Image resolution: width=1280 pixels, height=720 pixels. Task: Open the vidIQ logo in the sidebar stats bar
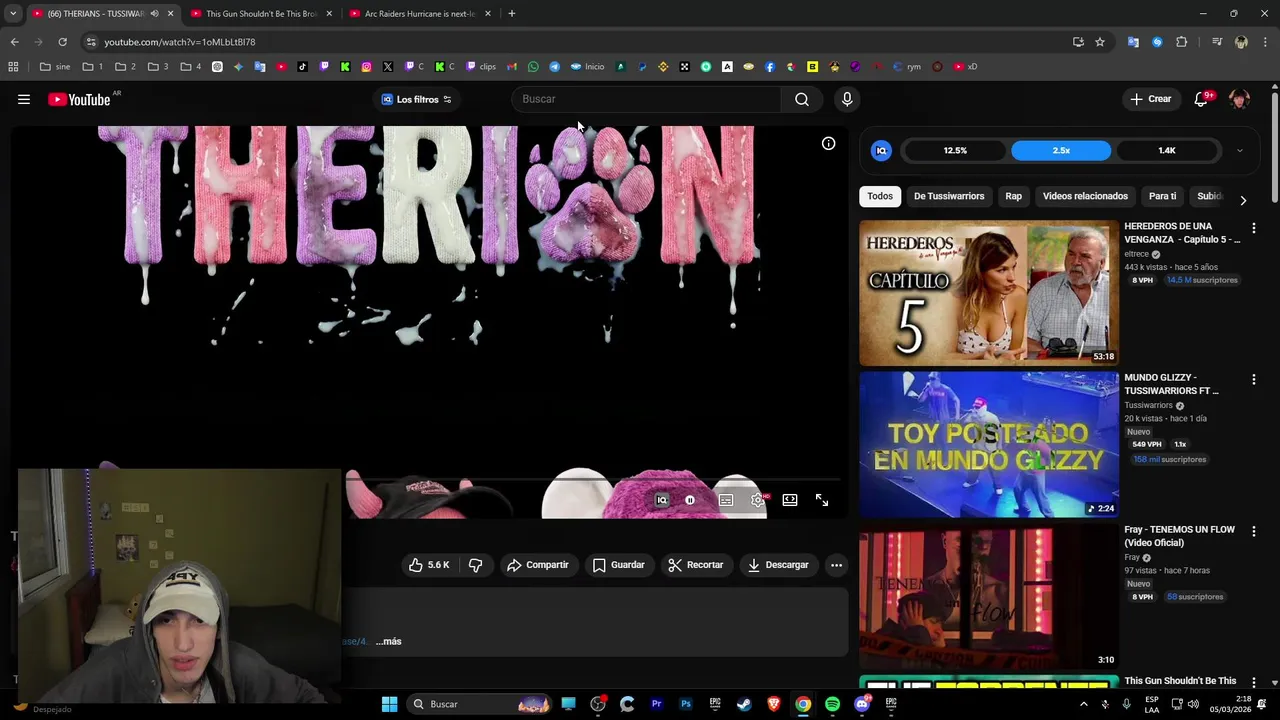(x=881, y=151)
